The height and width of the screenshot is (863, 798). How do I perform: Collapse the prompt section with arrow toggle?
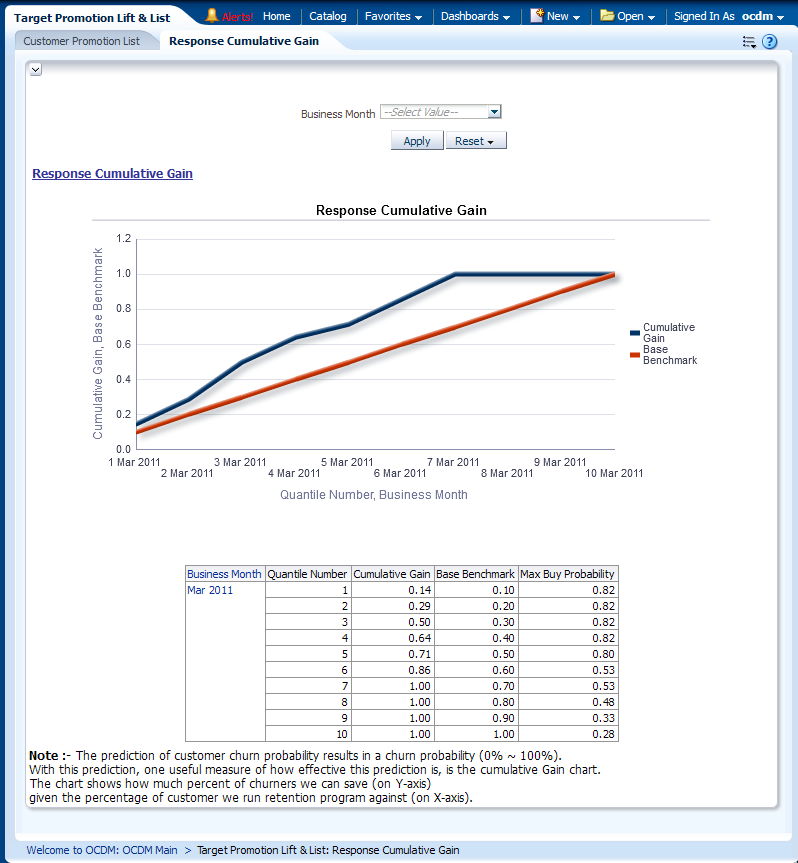(x=35, y=69)
